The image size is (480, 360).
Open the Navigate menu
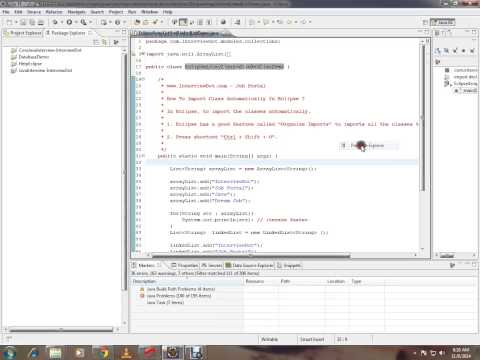tap(76, 12)
